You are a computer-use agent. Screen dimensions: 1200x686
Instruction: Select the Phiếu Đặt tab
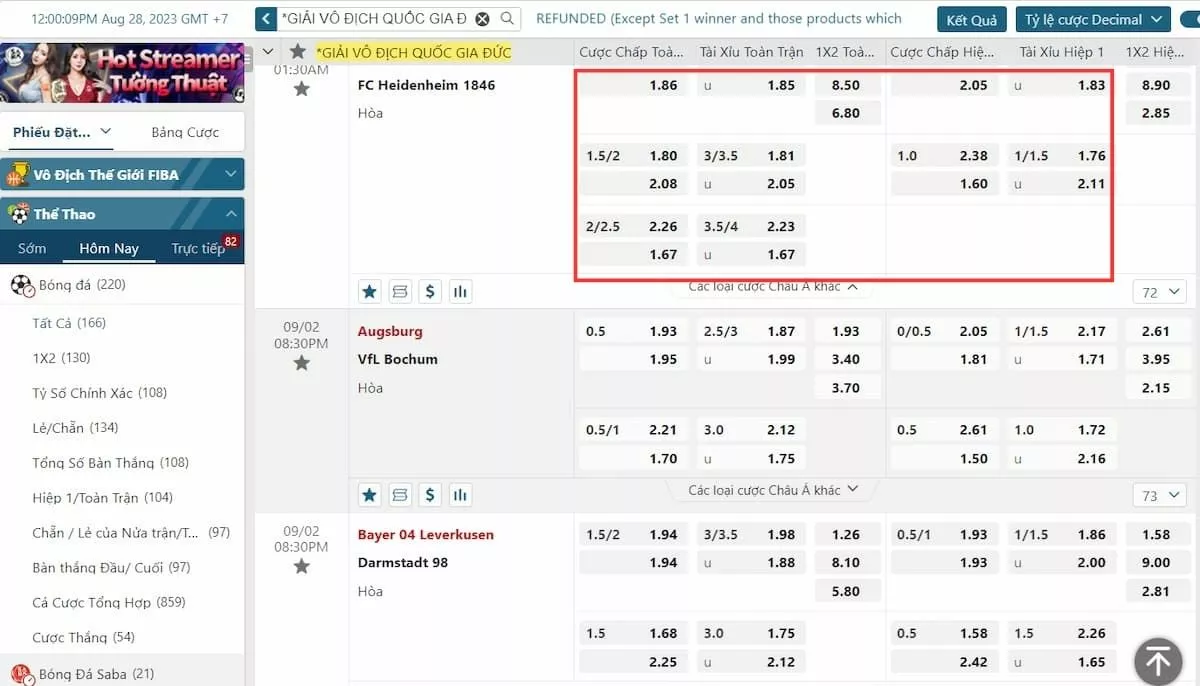pyautogui.click(x=52, y=131)
